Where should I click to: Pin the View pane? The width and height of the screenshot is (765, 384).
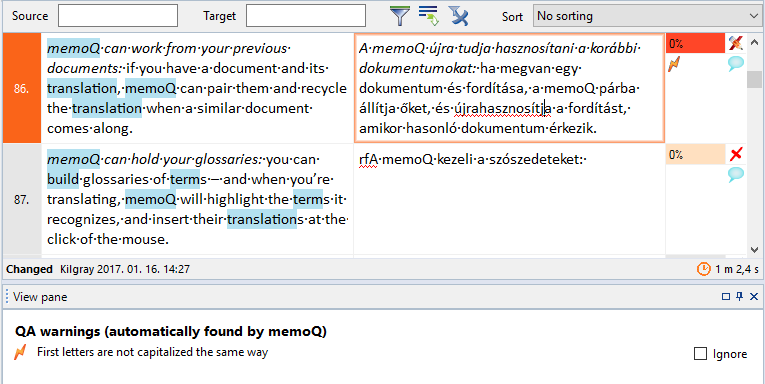pos(740,296)
